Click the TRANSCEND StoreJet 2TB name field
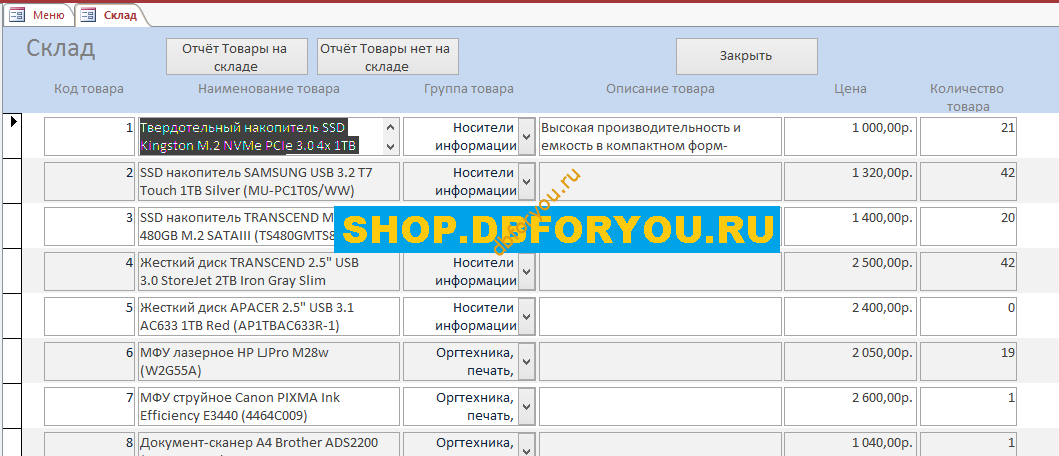 269,272
